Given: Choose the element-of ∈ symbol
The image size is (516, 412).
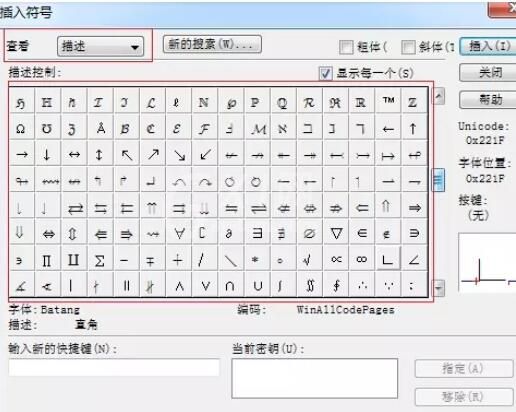Looking at the screenshot, I should (x=362, y=233).
